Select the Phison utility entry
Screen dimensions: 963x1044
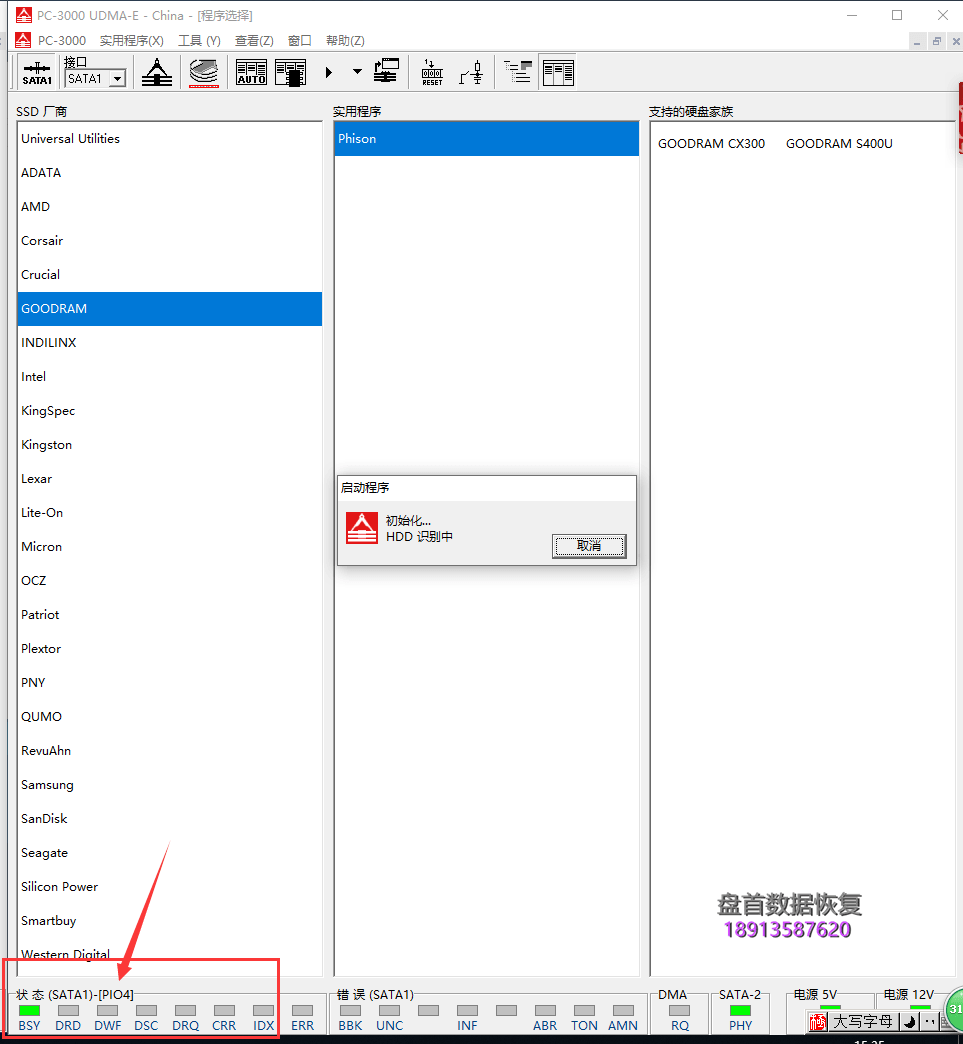point(486,138)
